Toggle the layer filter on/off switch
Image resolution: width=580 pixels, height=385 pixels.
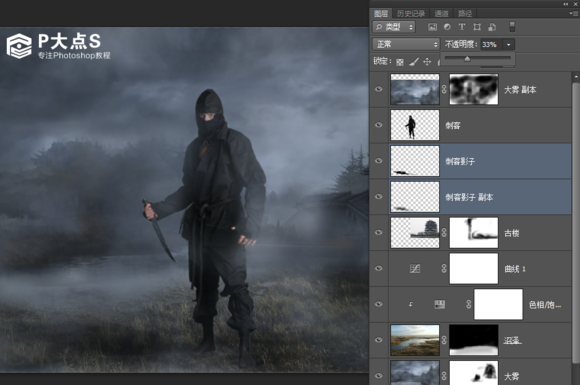click(512, 27)
